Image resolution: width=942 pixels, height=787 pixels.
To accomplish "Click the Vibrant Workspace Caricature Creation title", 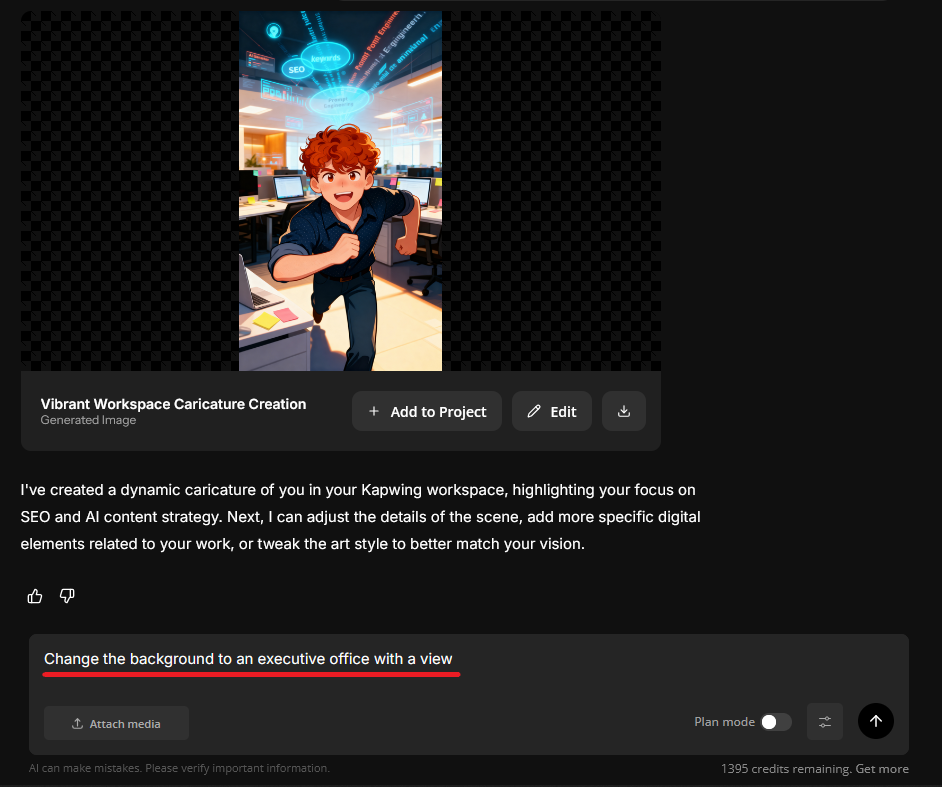I will (x=173, y=404).
